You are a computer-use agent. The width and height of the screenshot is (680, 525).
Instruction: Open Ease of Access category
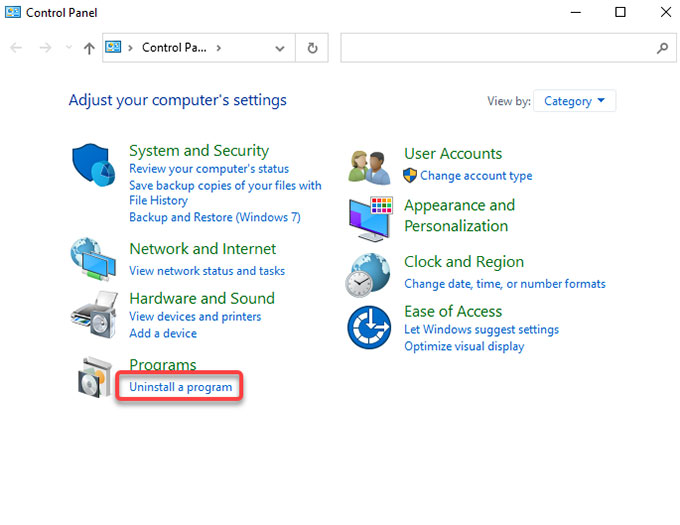pyautogui.click(x=453, y=311)
